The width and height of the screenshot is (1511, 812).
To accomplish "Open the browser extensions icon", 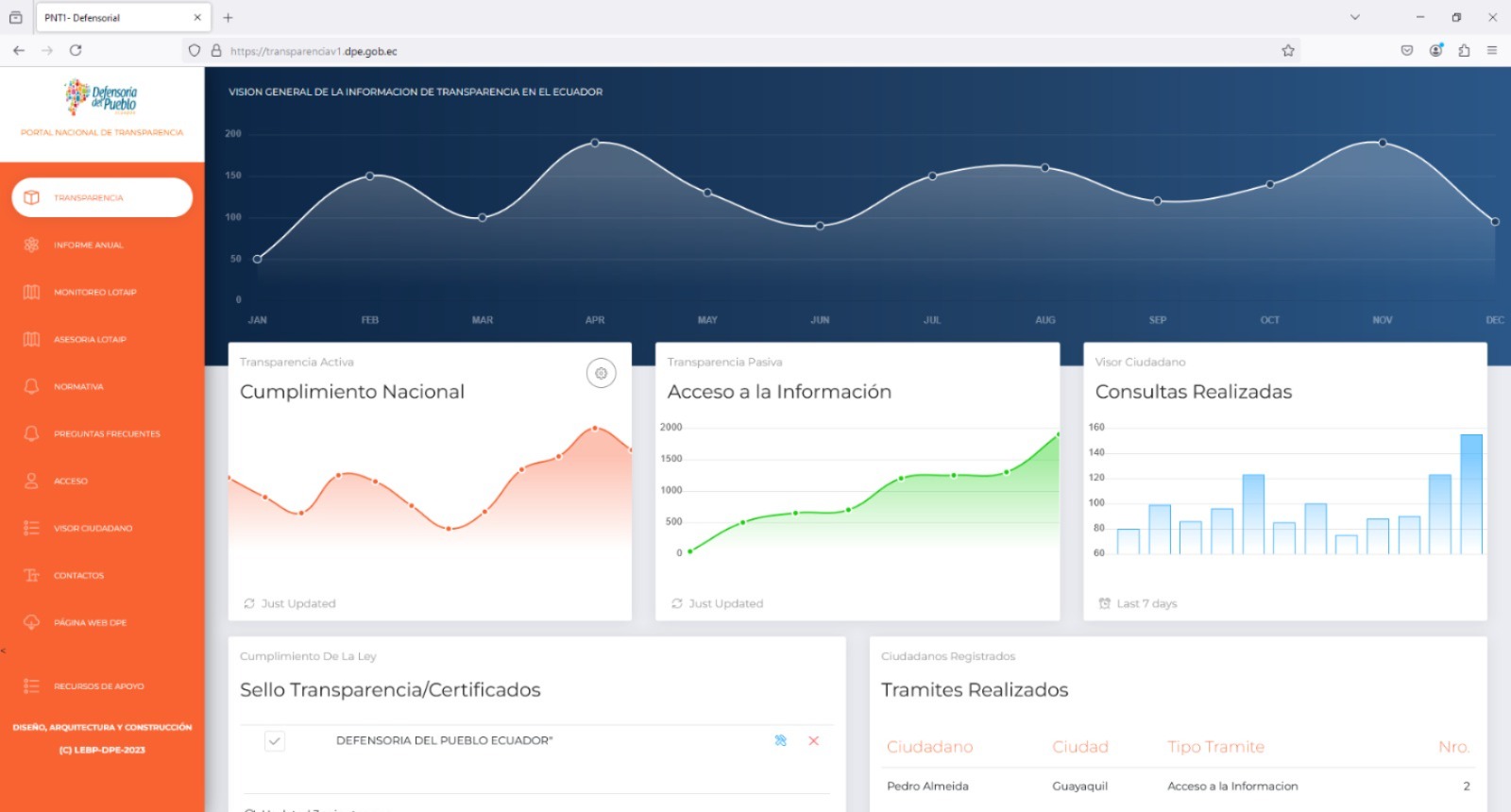I will click(x=1464, y=51).
